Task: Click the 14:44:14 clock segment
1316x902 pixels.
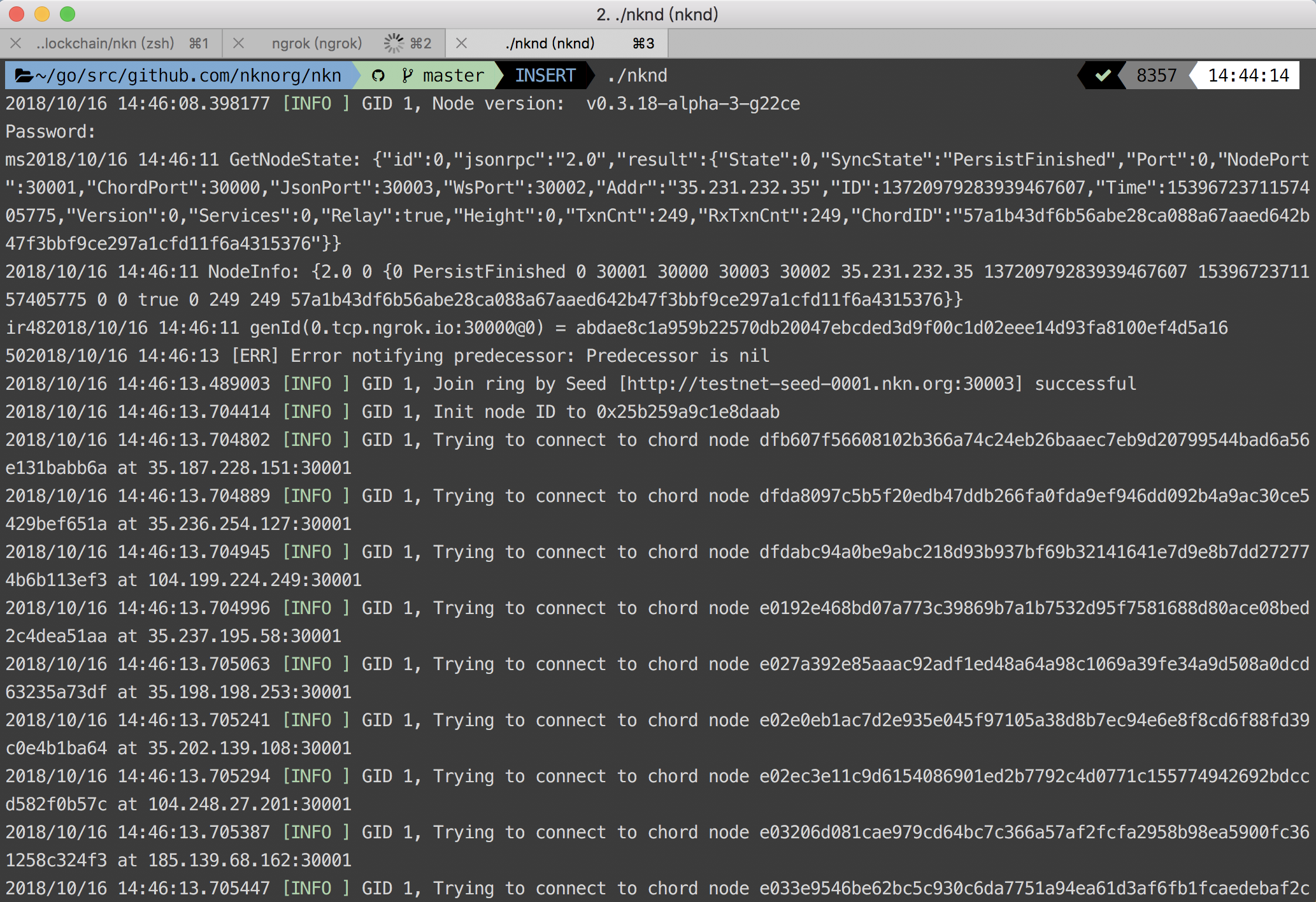Action: [x=1248, y=76]
